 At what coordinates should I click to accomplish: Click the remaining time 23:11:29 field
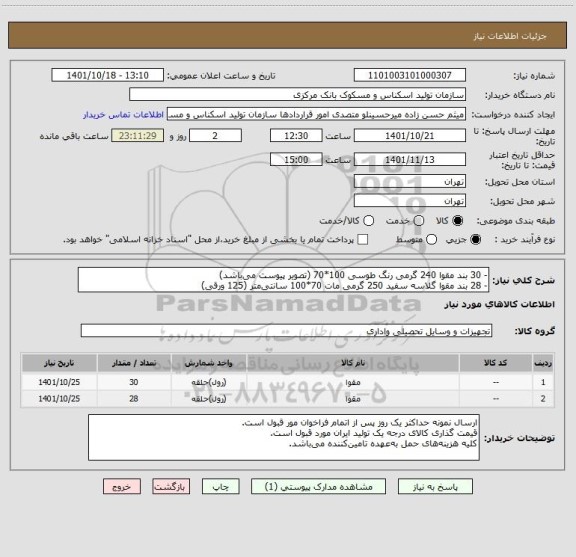click(x=138, y=136)
